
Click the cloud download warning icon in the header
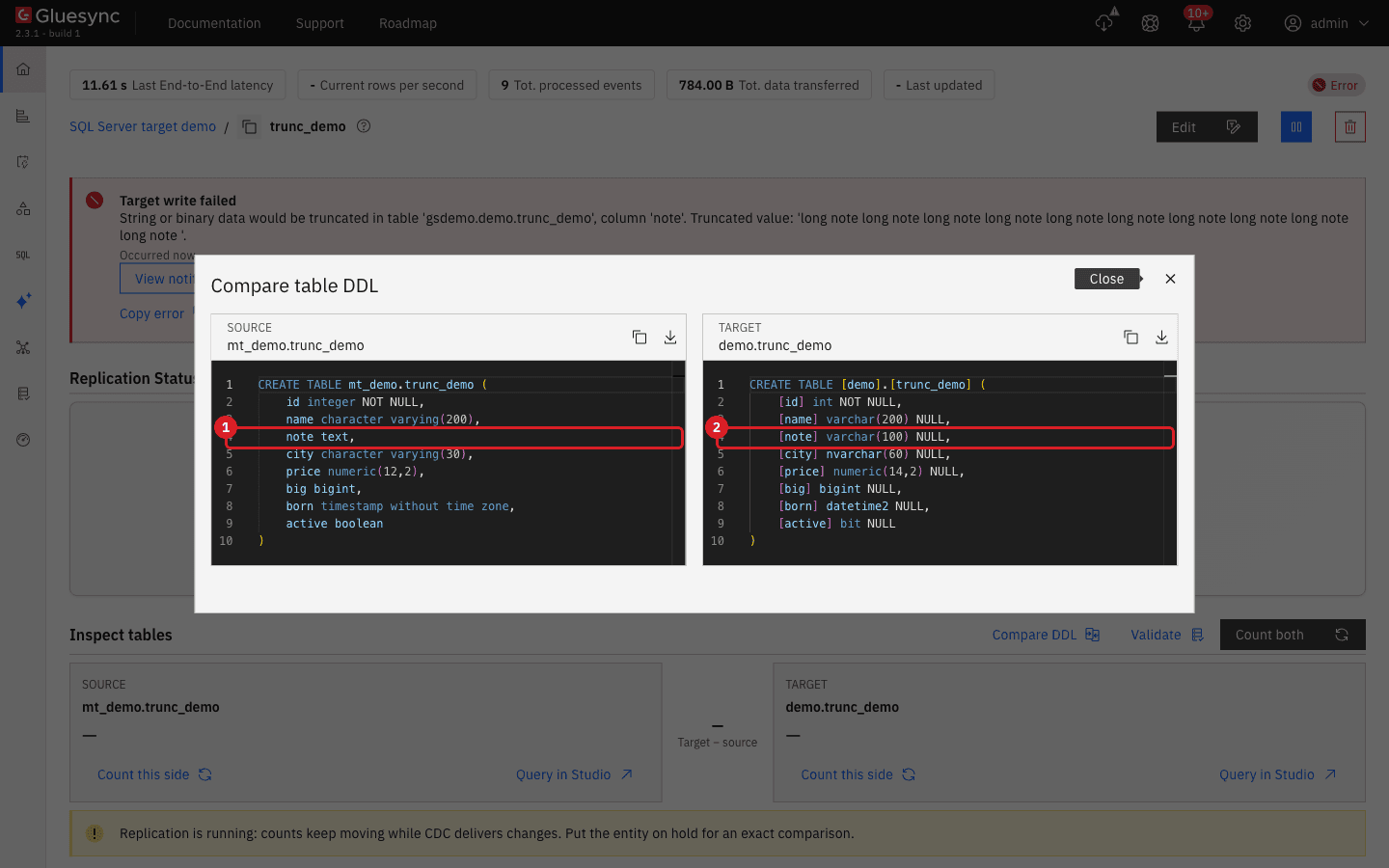click(1105, 21)
